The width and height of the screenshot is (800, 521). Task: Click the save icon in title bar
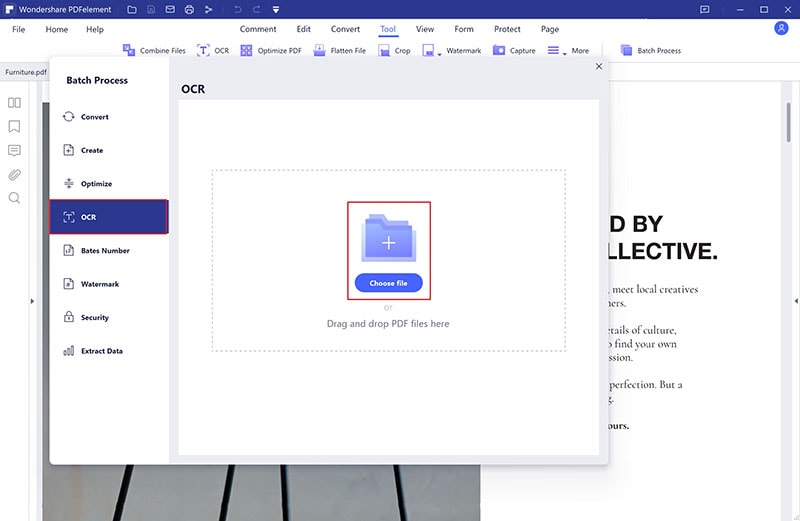point(151,9)
